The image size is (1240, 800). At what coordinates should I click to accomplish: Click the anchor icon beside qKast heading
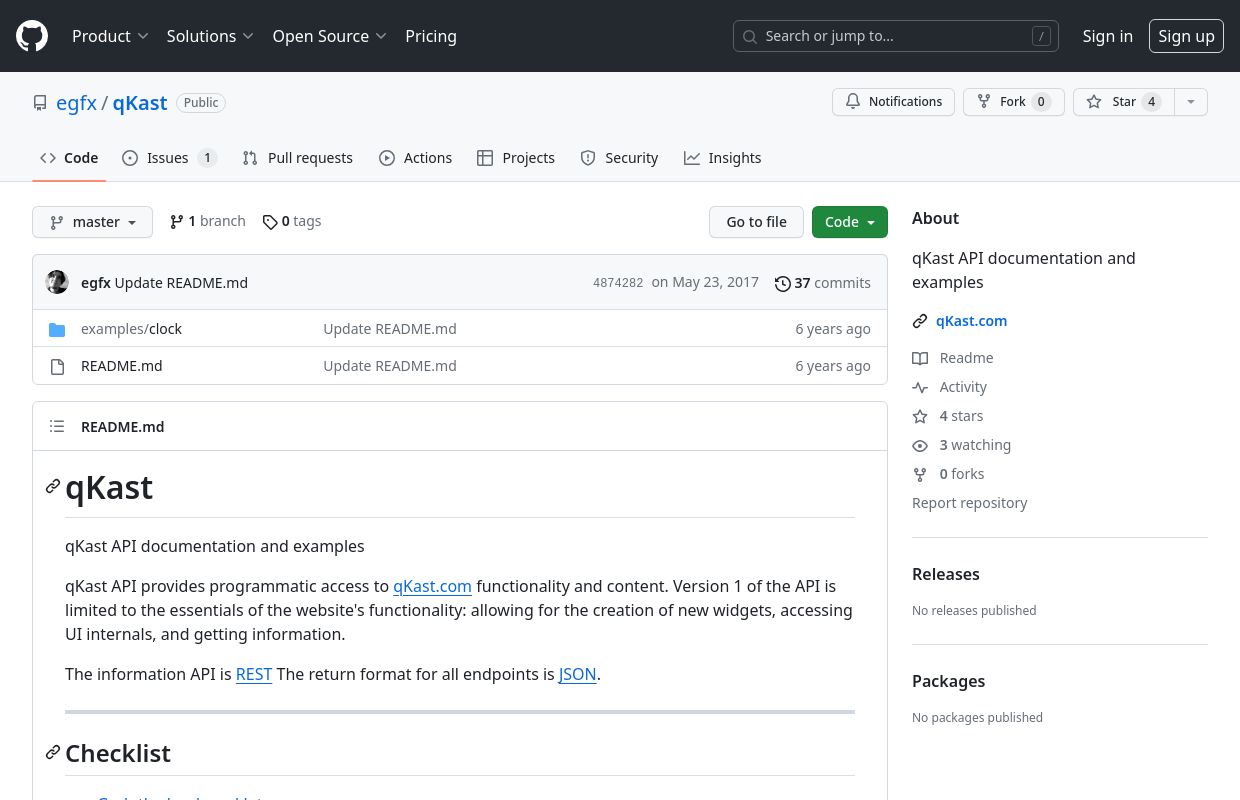tap(53, 487)
